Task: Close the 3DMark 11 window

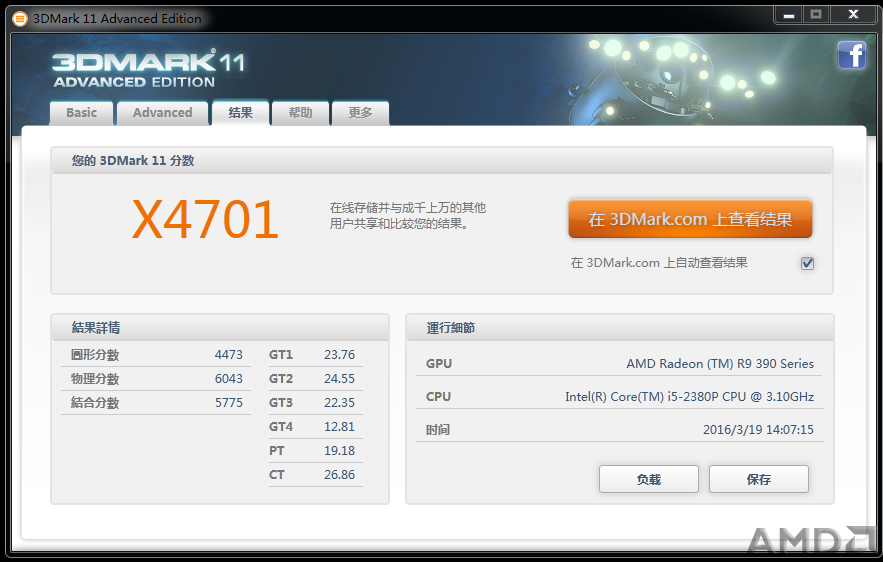Action: pyautogui.click(x=853, y=15)
